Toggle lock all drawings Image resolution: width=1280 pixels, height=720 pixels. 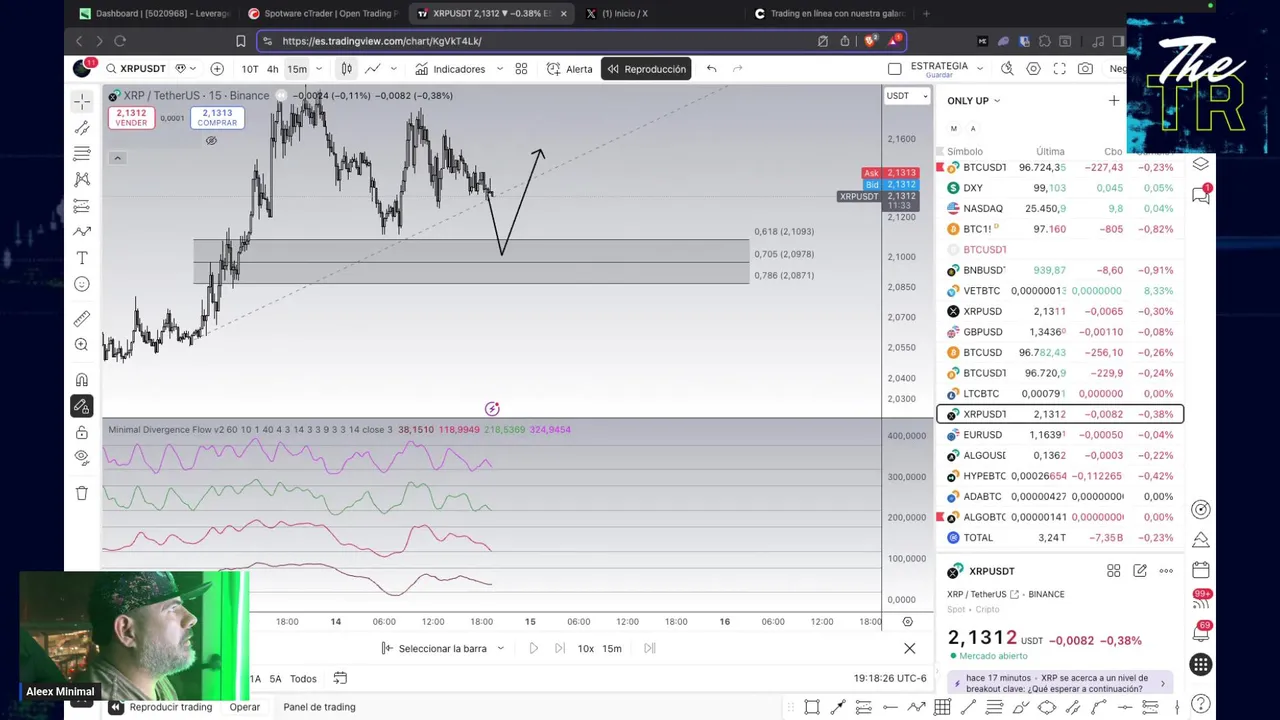82,432
